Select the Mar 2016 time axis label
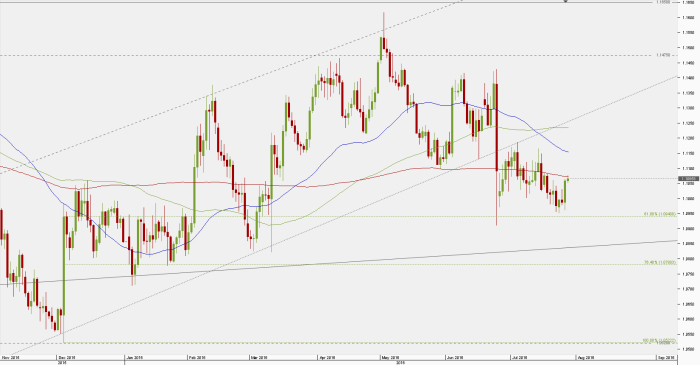 coord(259,358)
